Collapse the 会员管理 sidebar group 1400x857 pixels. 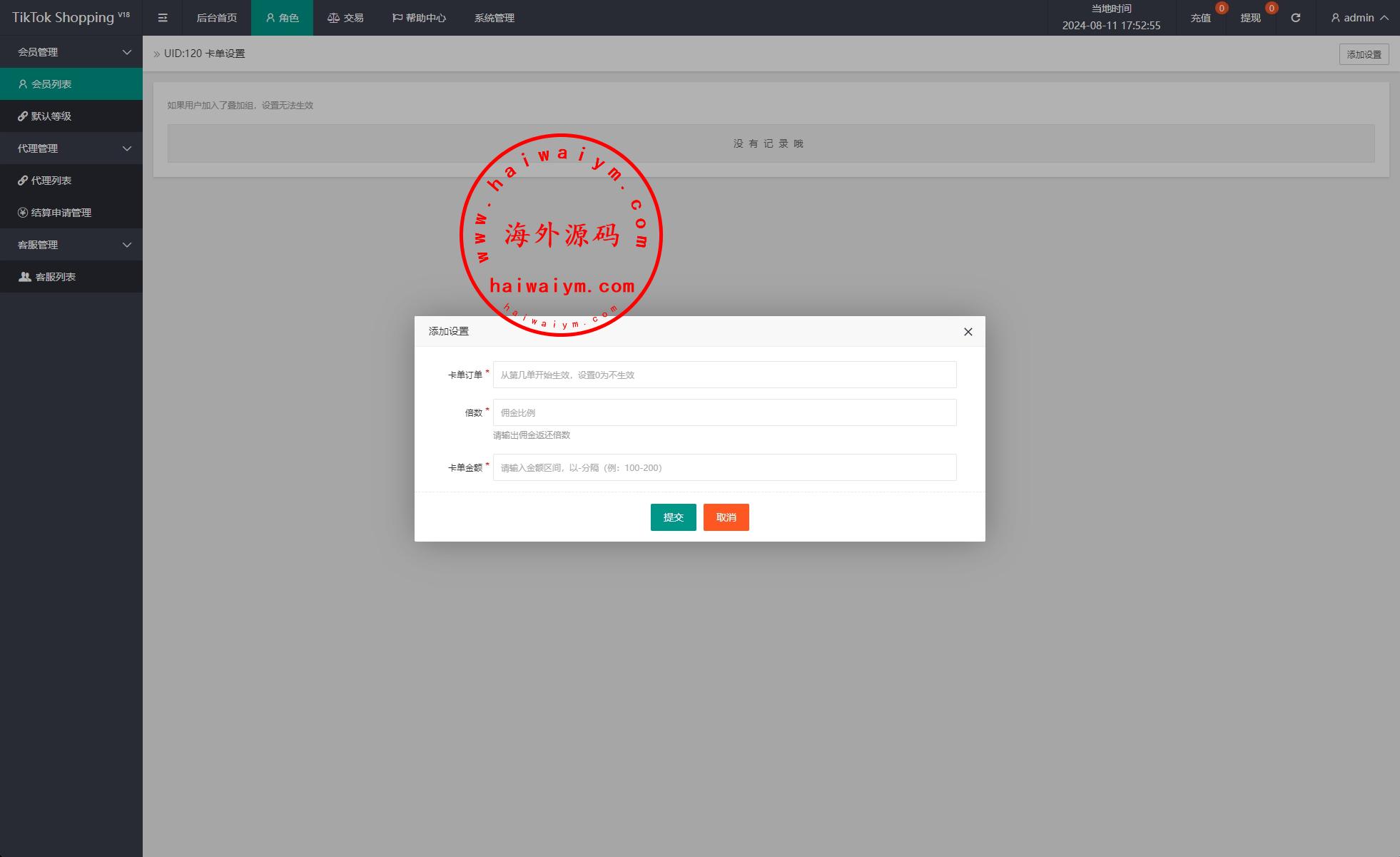coord(71,52)
